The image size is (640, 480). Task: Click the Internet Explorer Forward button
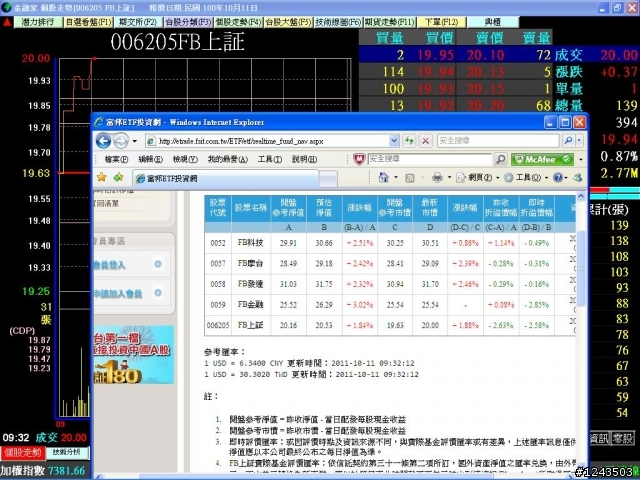(121, 141)
